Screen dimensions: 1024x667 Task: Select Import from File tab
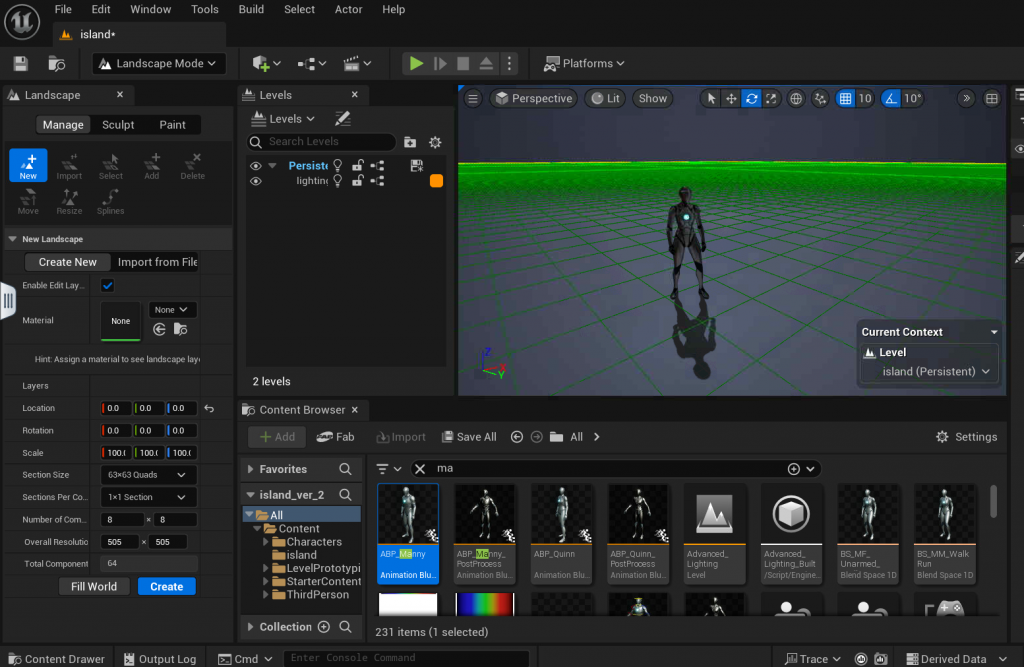(157, 262)
